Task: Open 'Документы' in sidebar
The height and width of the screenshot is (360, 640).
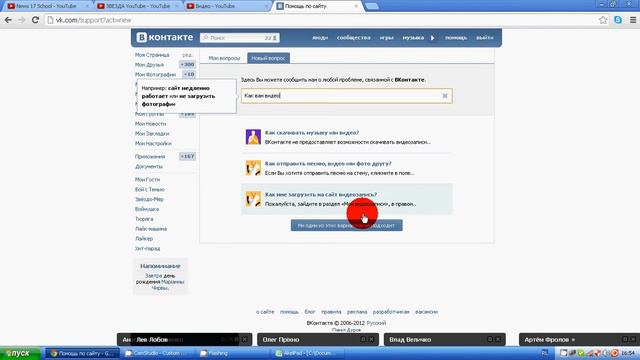Action: 149,166
